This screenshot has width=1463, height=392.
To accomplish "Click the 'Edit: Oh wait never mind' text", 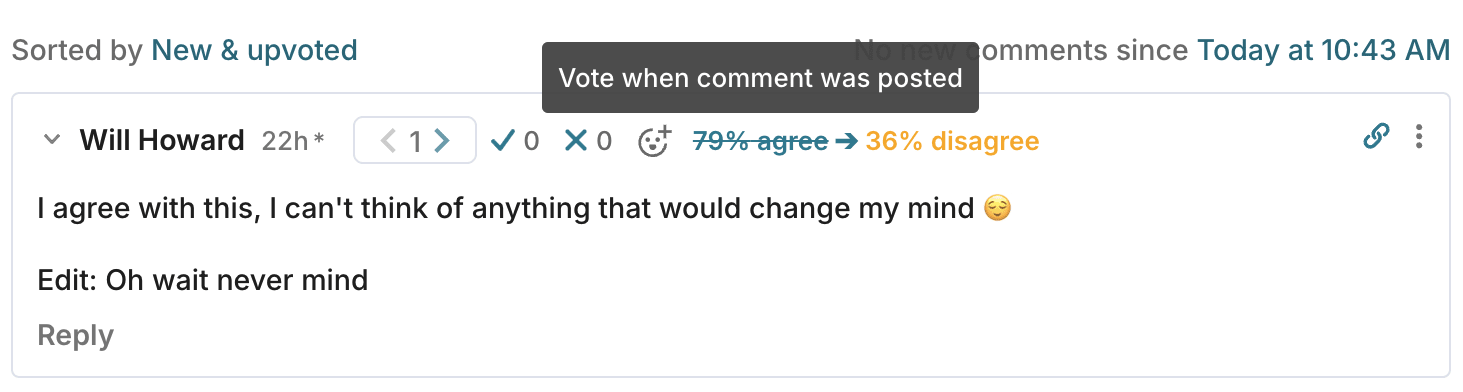I will coord(203,279).
